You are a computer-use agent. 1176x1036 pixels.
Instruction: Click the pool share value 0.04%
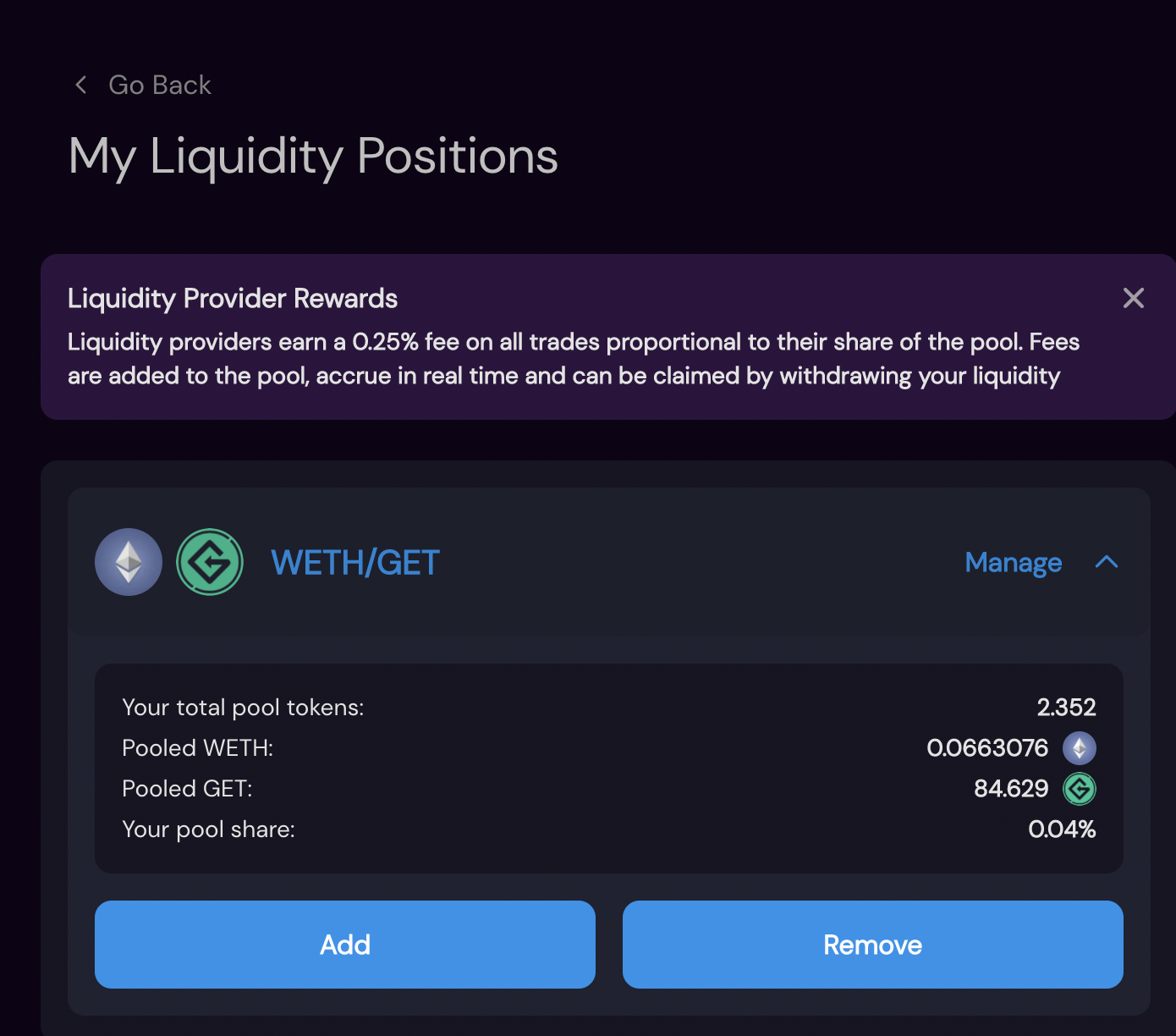point(1062,829)
